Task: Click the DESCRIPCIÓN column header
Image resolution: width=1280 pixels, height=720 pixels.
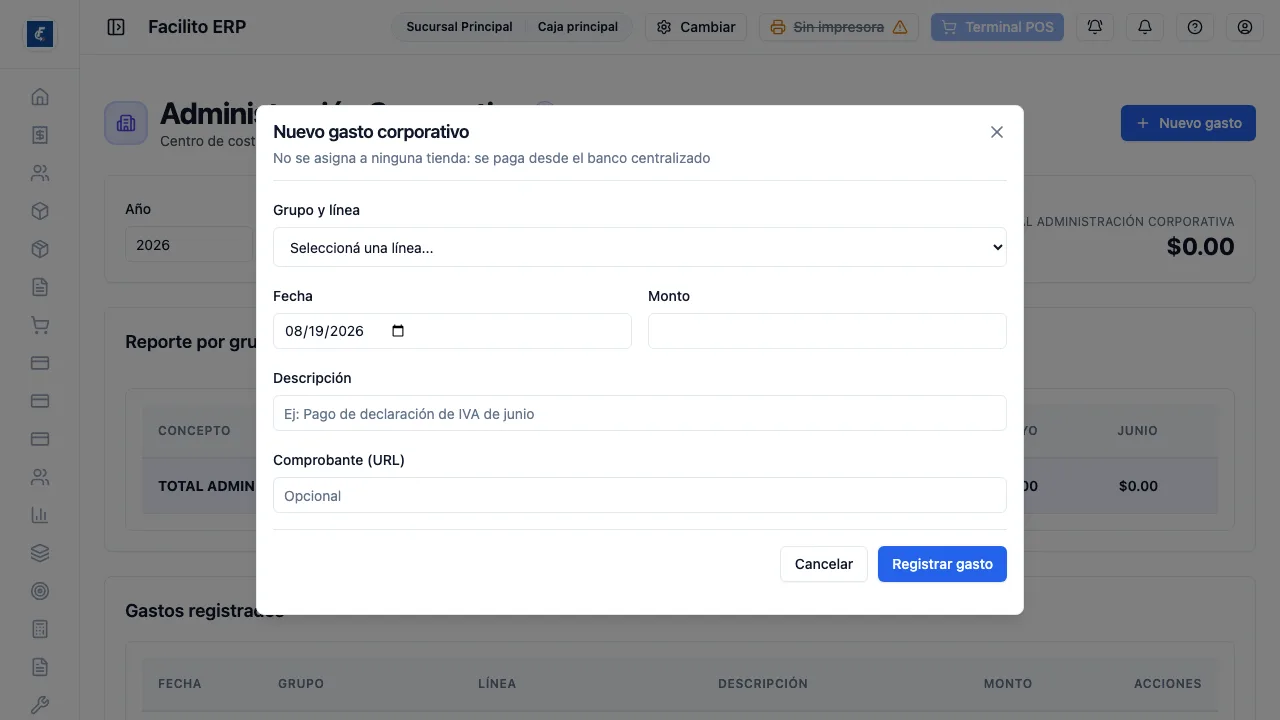Action: (x=763, y=684)
